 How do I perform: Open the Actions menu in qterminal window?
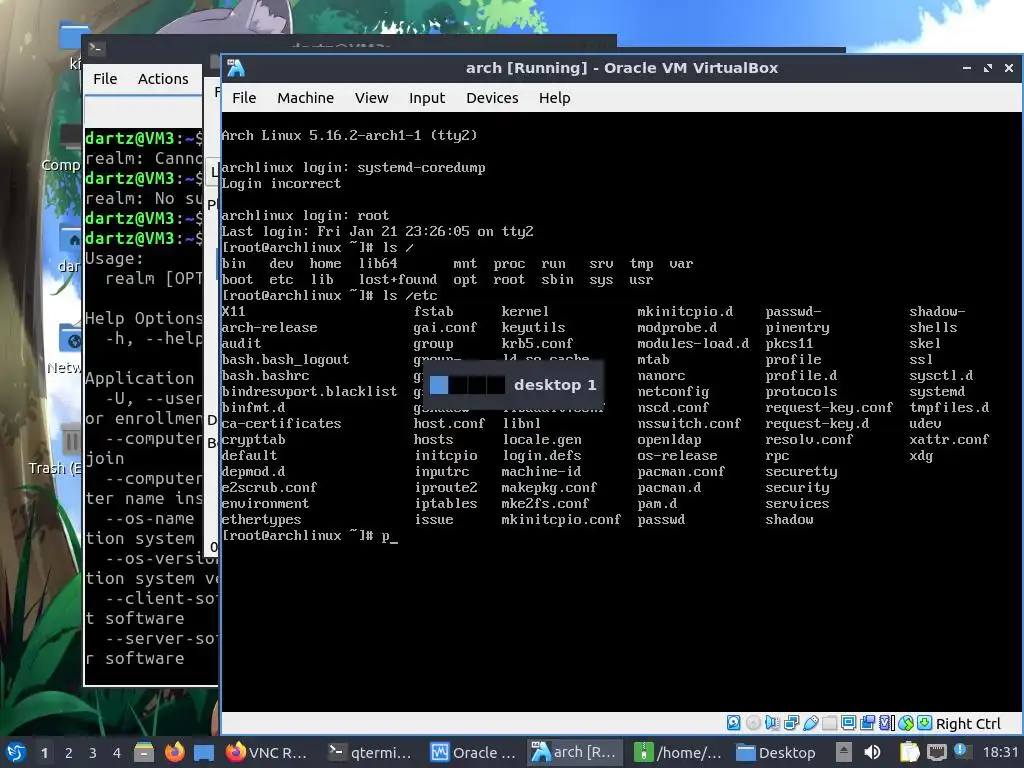(163, 79)
